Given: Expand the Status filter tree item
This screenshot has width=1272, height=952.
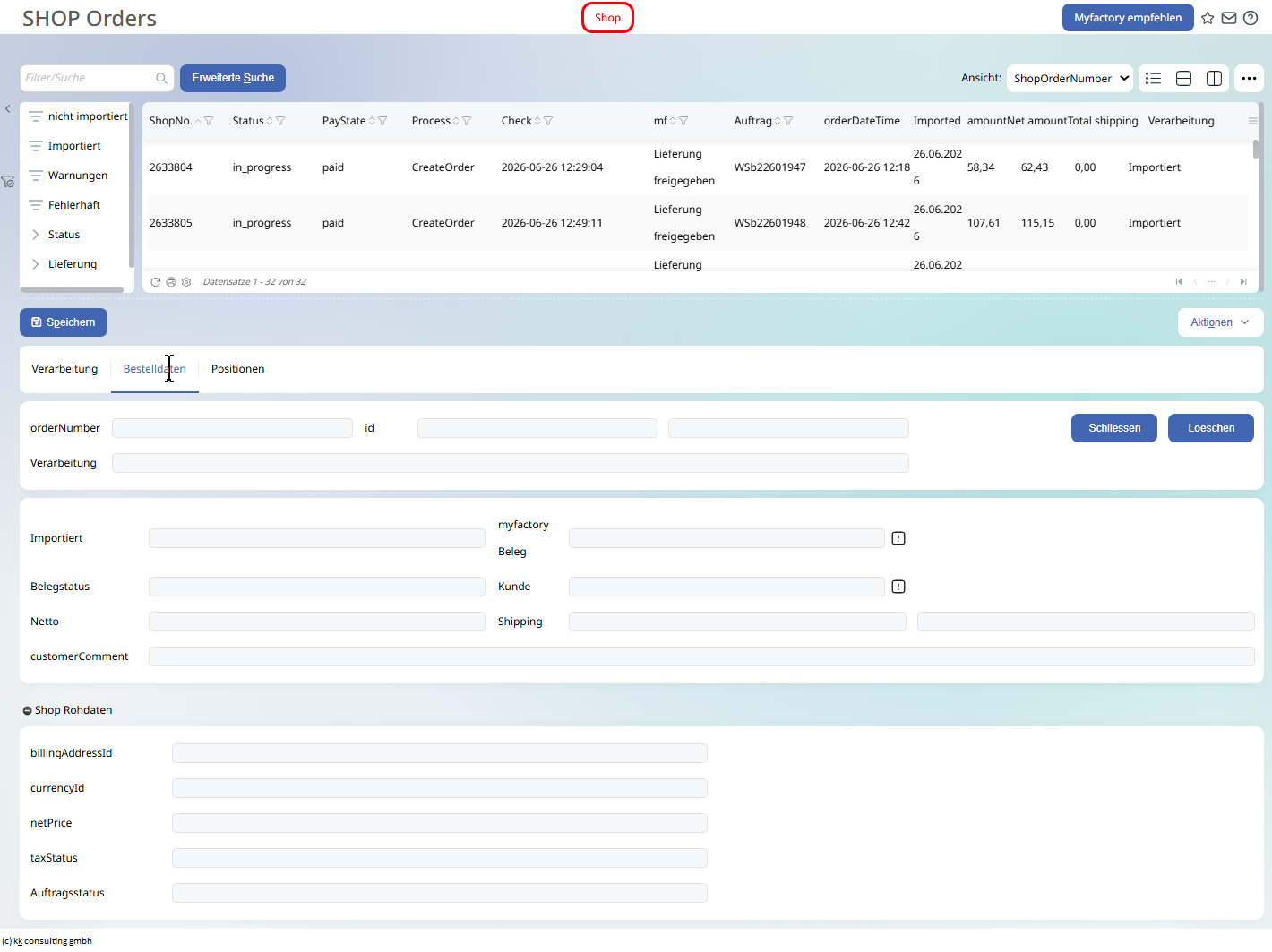Looking at the screenshot, I should (36, 235).
